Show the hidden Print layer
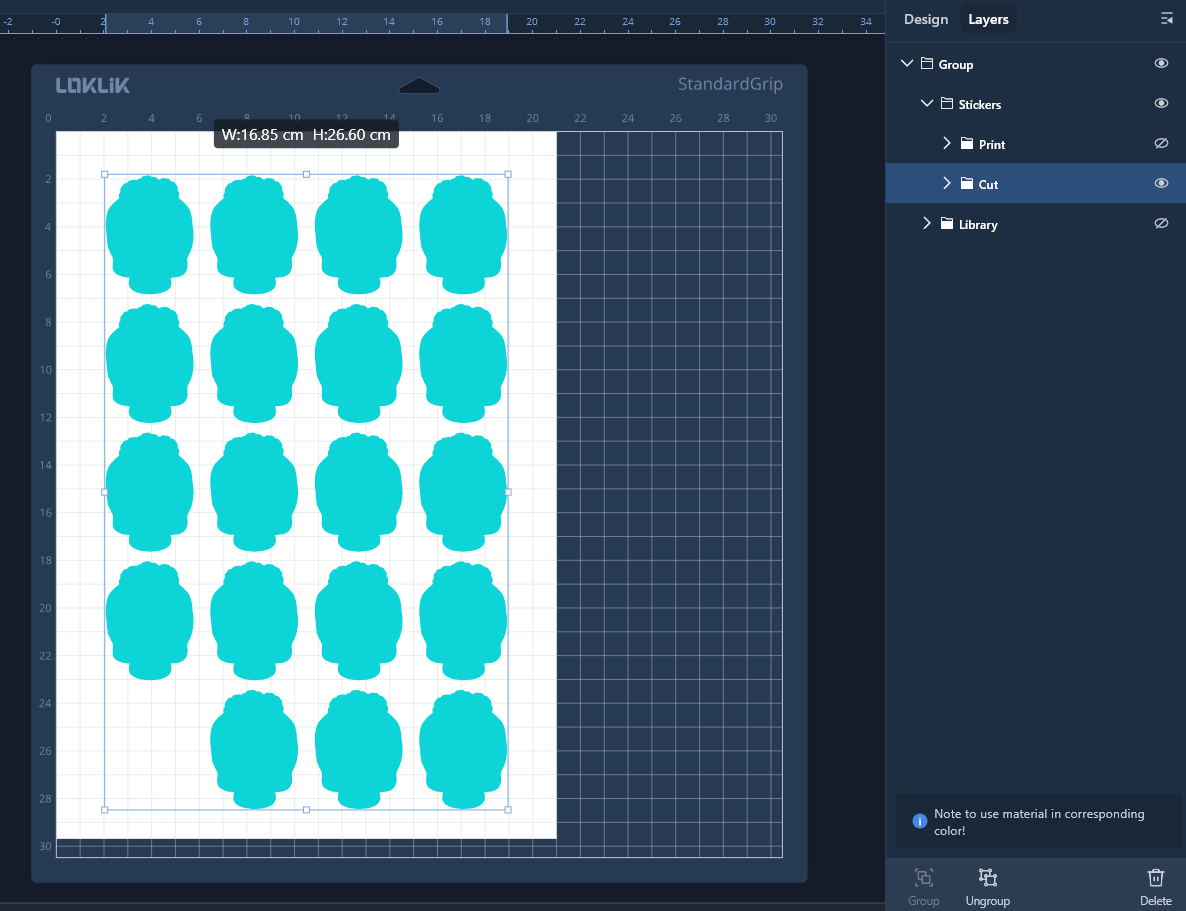The width and height of the screenshot is (1186, 911). [x=1161, y=144]
